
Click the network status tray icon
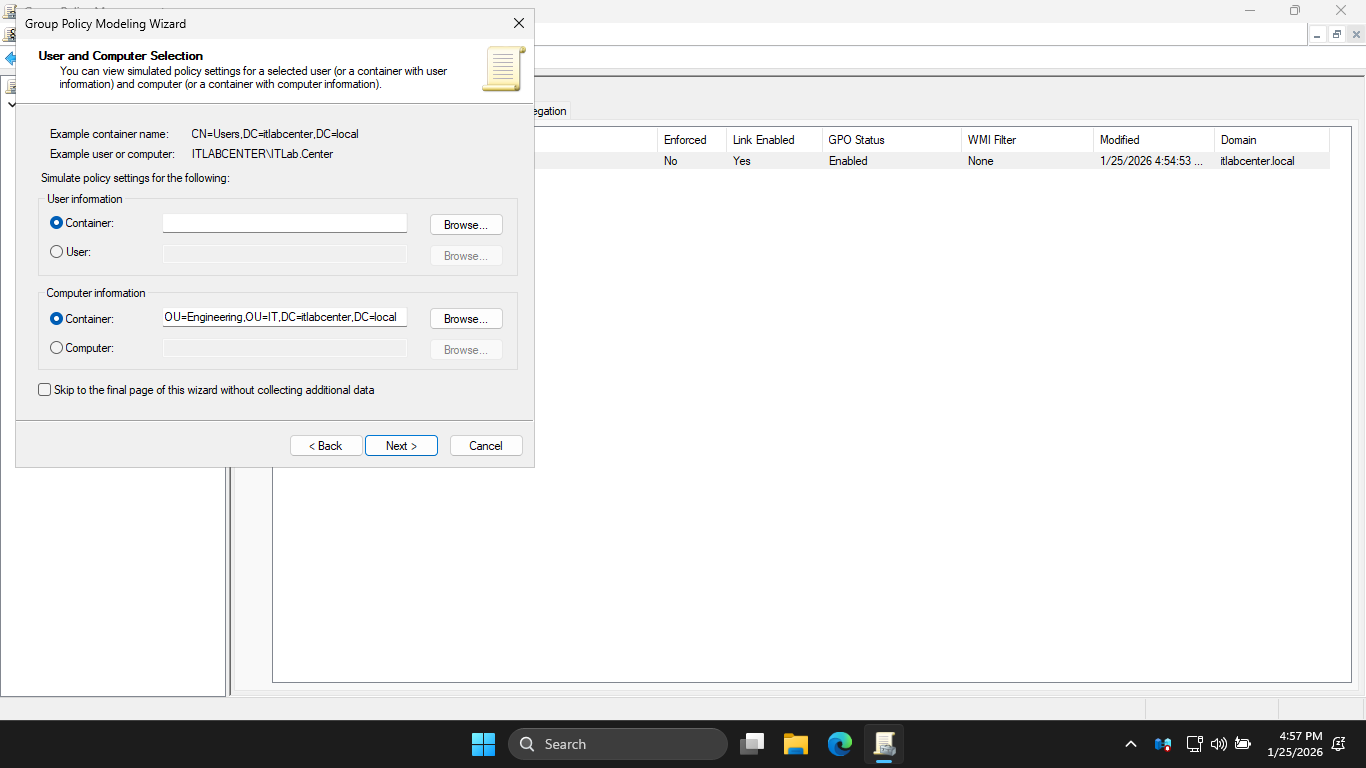click(1194, 744)
